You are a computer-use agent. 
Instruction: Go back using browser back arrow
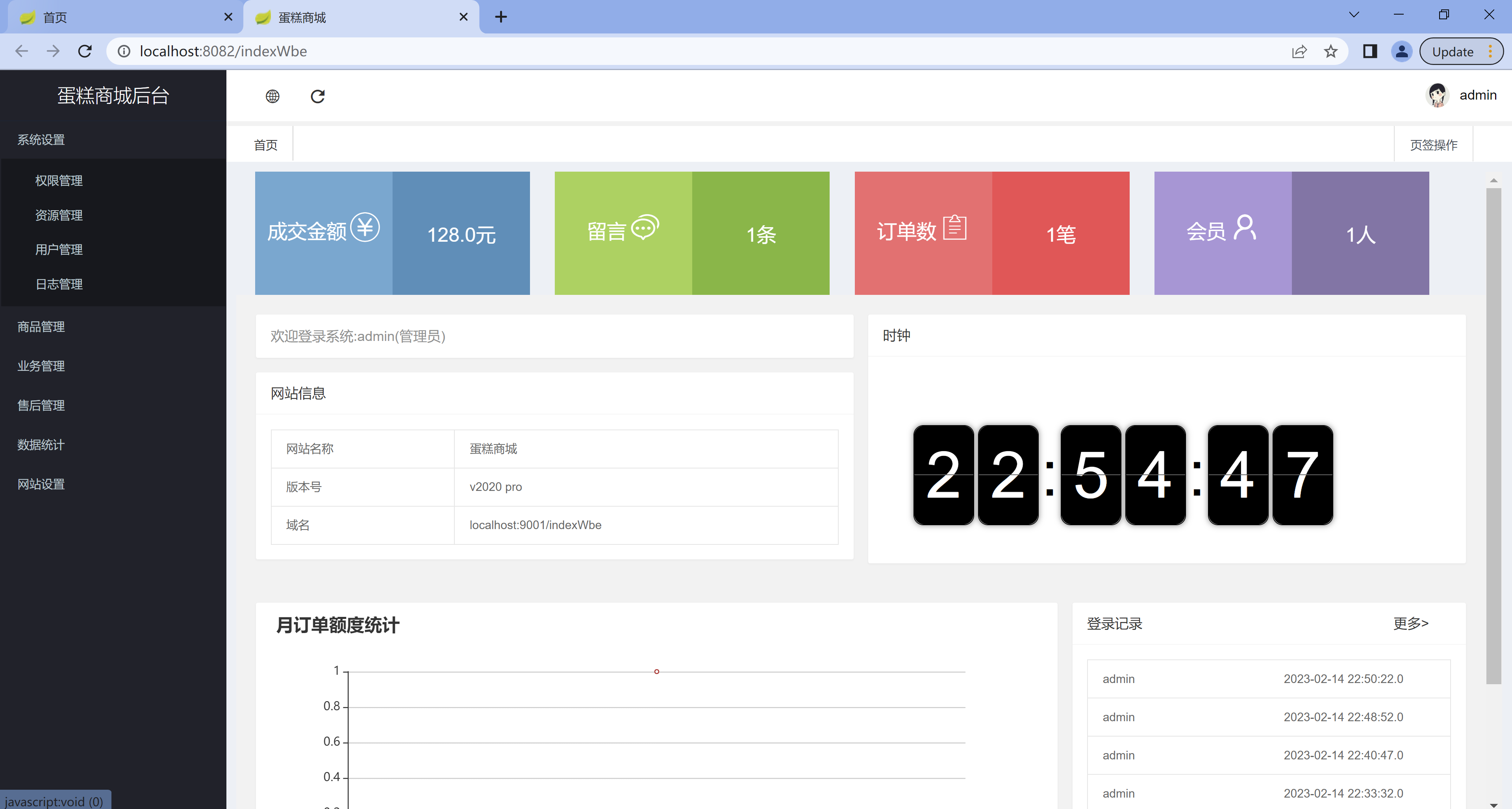pos(22,52)
